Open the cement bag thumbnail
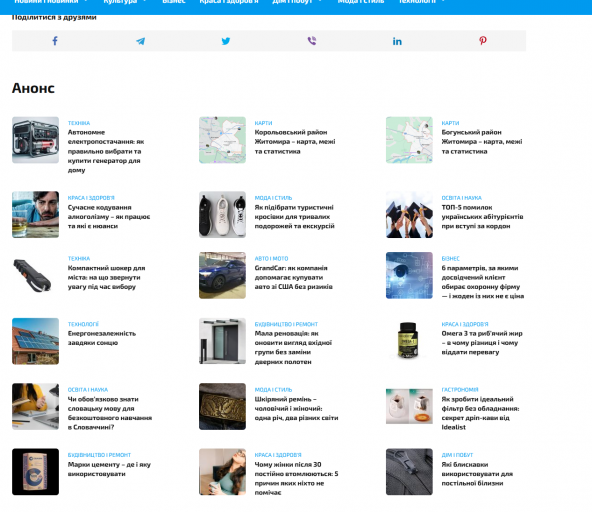 [35, 472]
